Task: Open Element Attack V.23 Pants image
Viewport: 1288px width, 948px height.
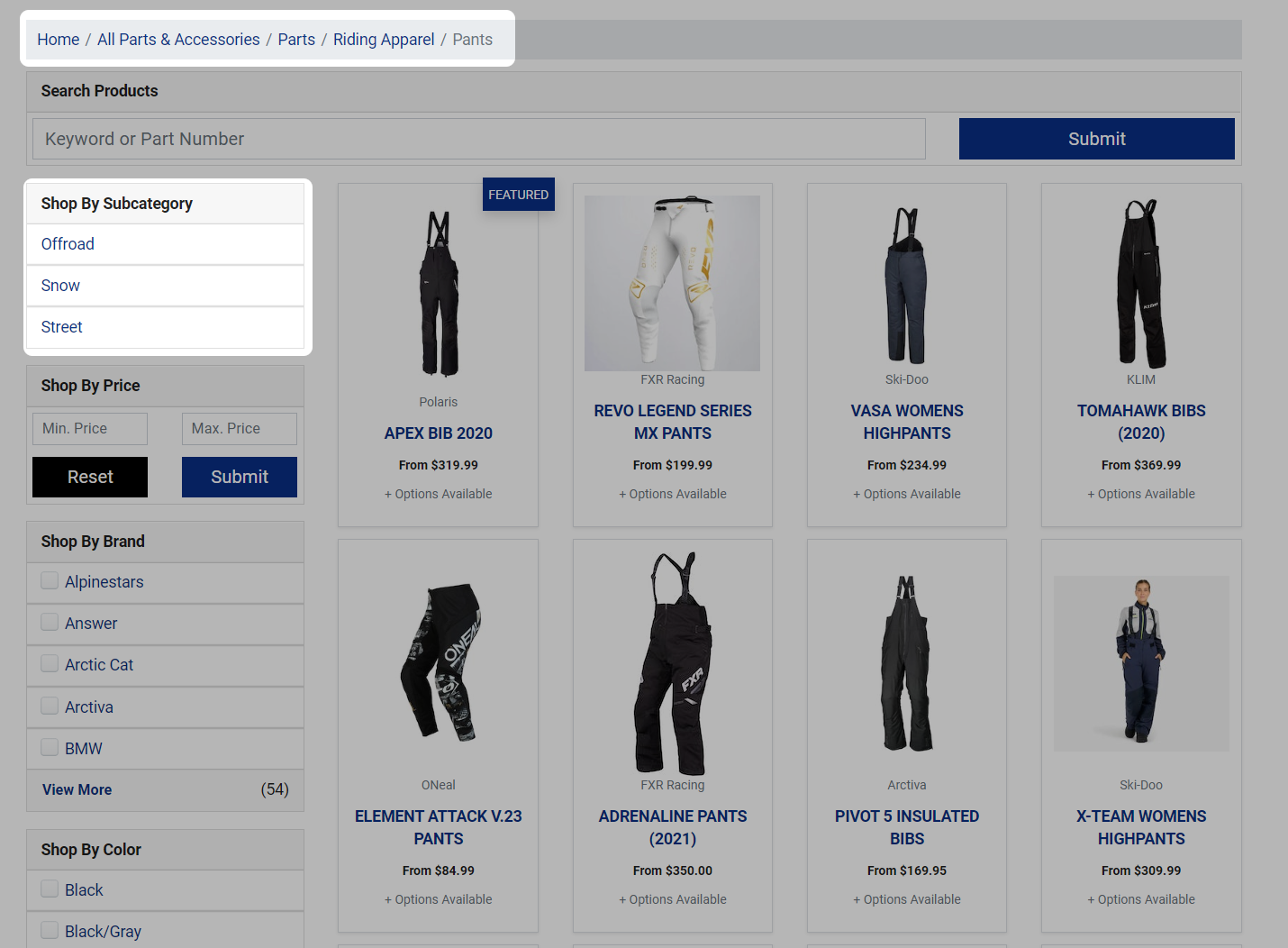Action: (439, 662)
